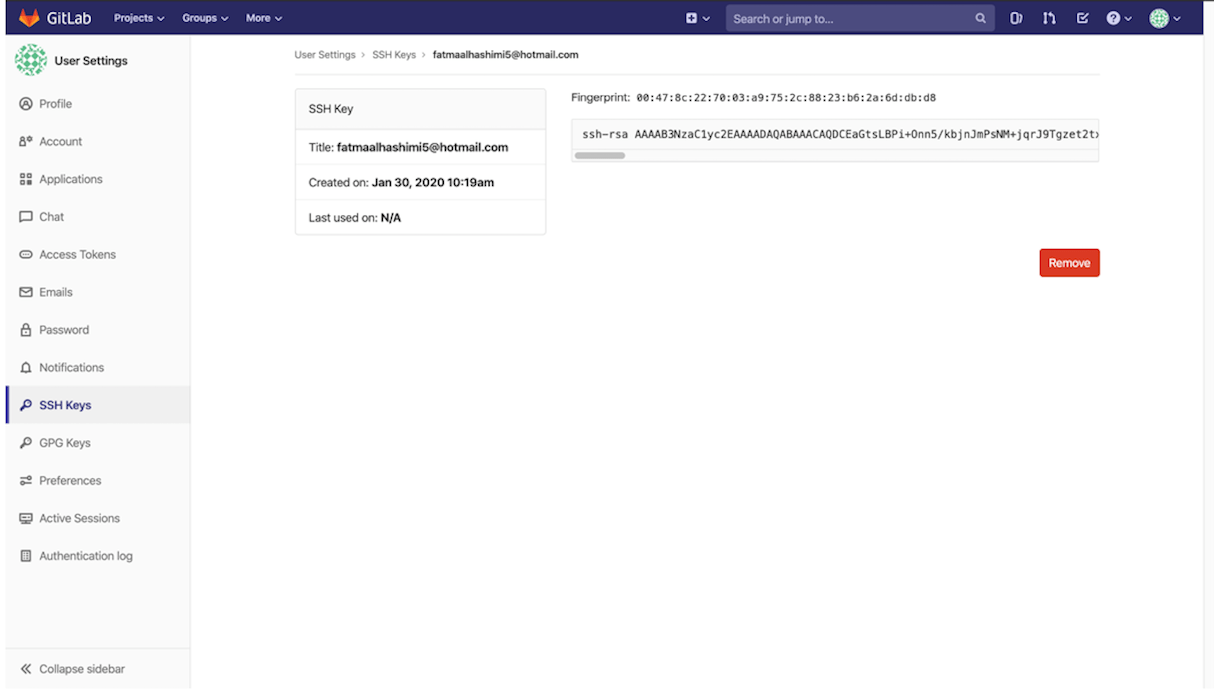This screenshot has width=1214, height=694.
Task: Click the SSH Keys key icon
Action: (x=26, y=405)
